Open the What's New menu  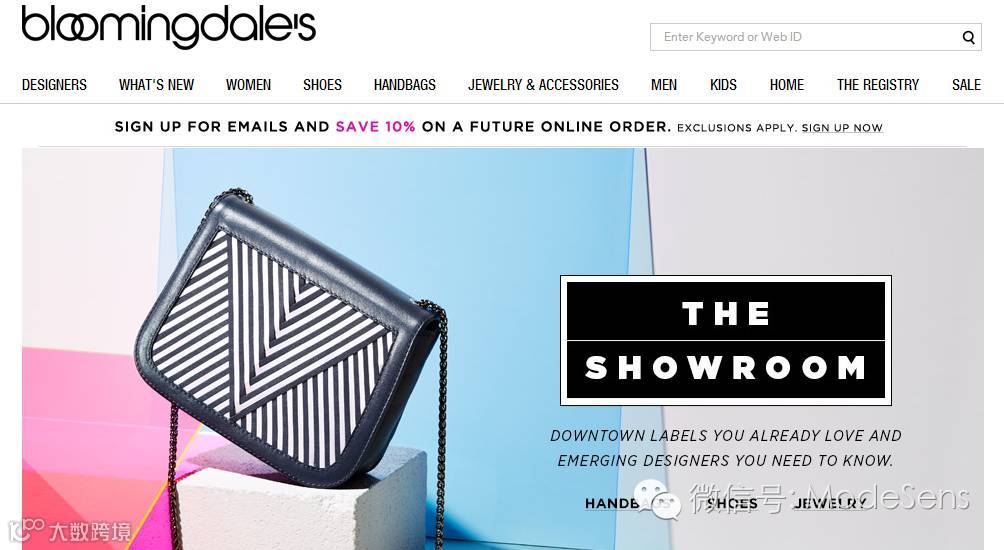pos(156,85)
